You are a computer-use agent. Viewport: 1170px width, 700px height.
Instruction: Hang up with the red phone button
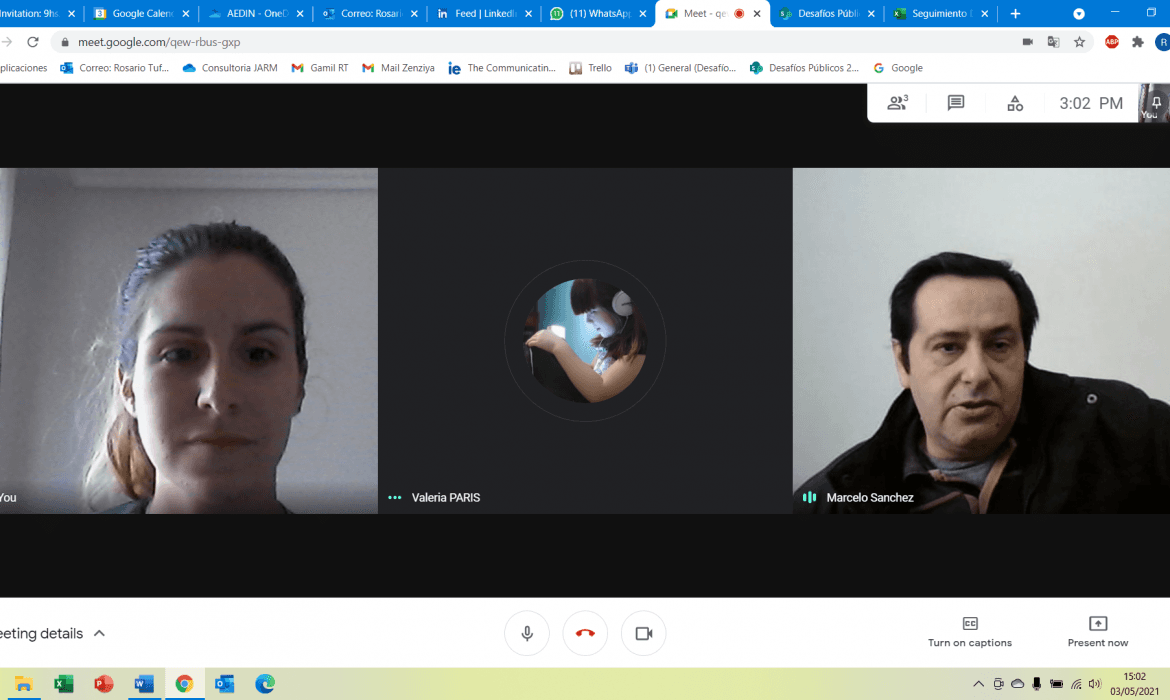pos(585,633)
